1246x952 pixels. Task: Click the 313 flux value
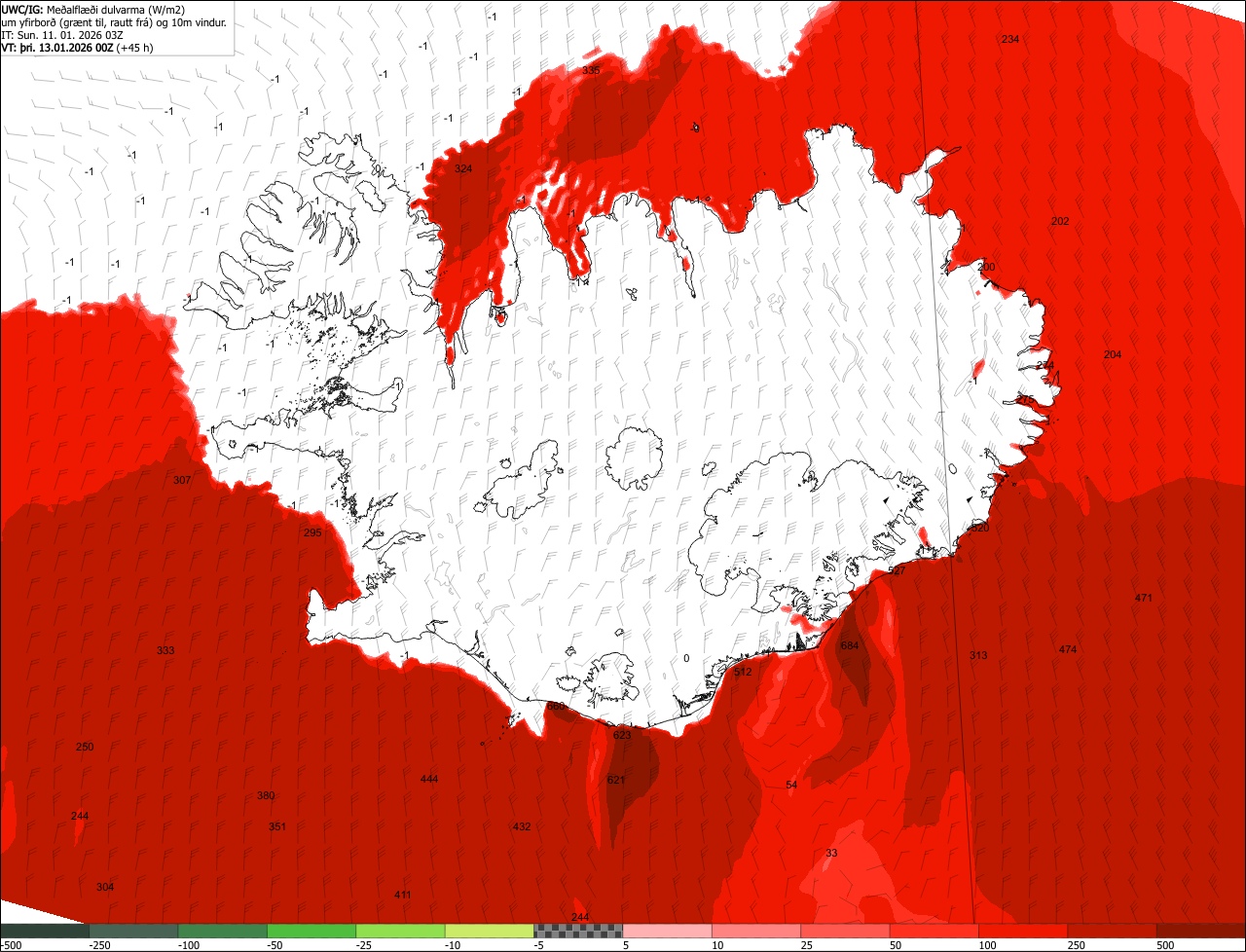pyautogui.click(x=978, y=656)
